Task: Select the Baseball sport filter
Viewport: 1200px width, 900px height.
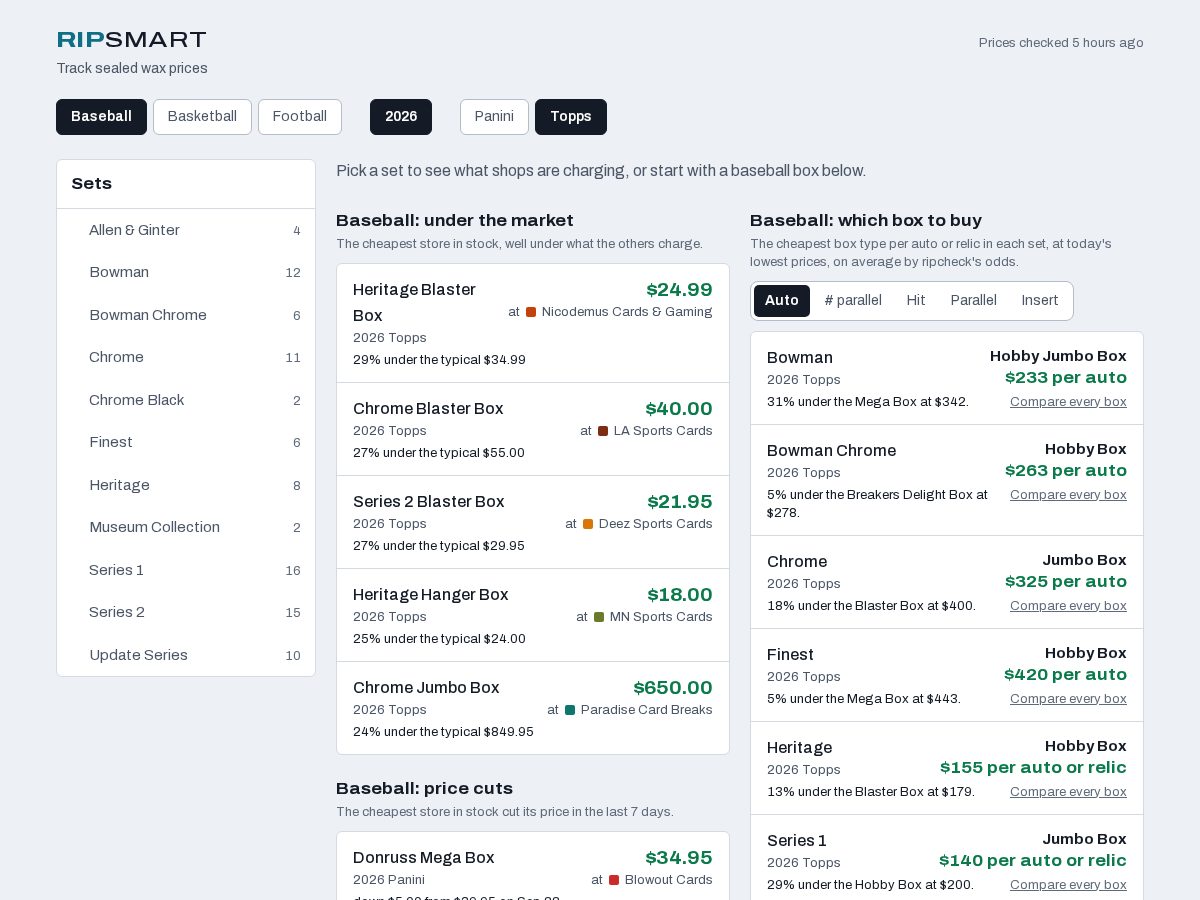Action: tap(101, 117)
